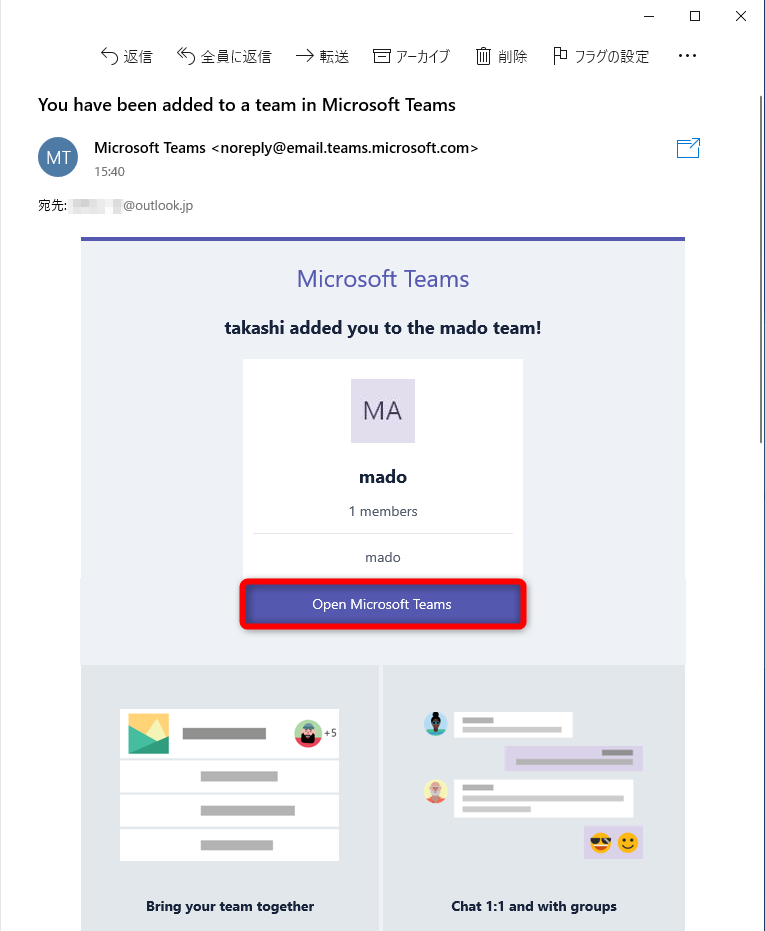Click the MT sender avatar
The height and width of the screenshot is (931, 765).
(57, 157)
